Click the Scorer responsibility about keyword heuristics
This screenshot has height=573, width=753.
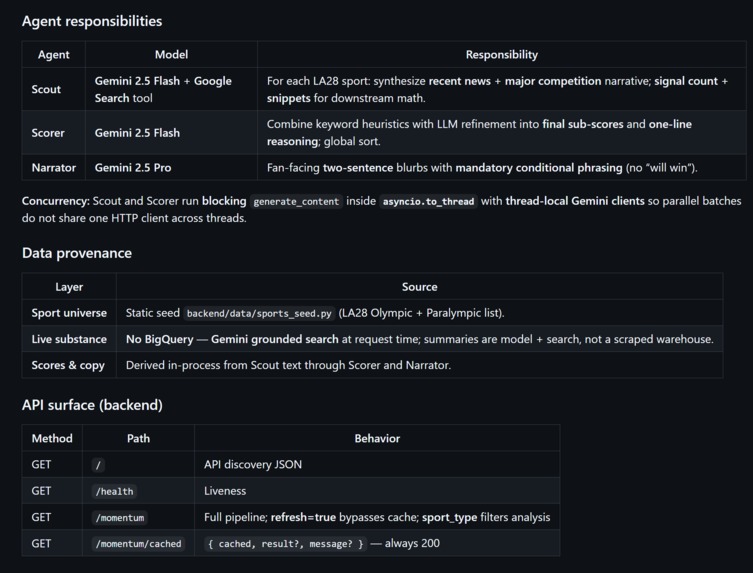[x=479, y=133]
